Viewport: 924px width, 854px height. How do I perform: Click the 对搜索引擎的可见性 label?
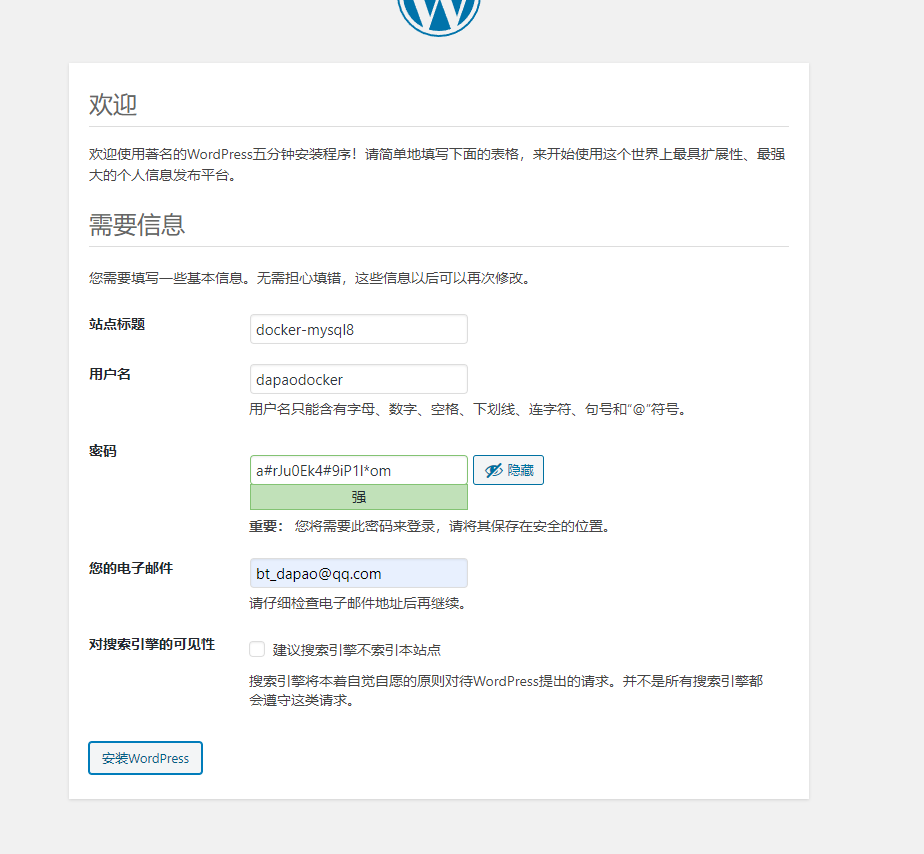(x=152, y=644)
